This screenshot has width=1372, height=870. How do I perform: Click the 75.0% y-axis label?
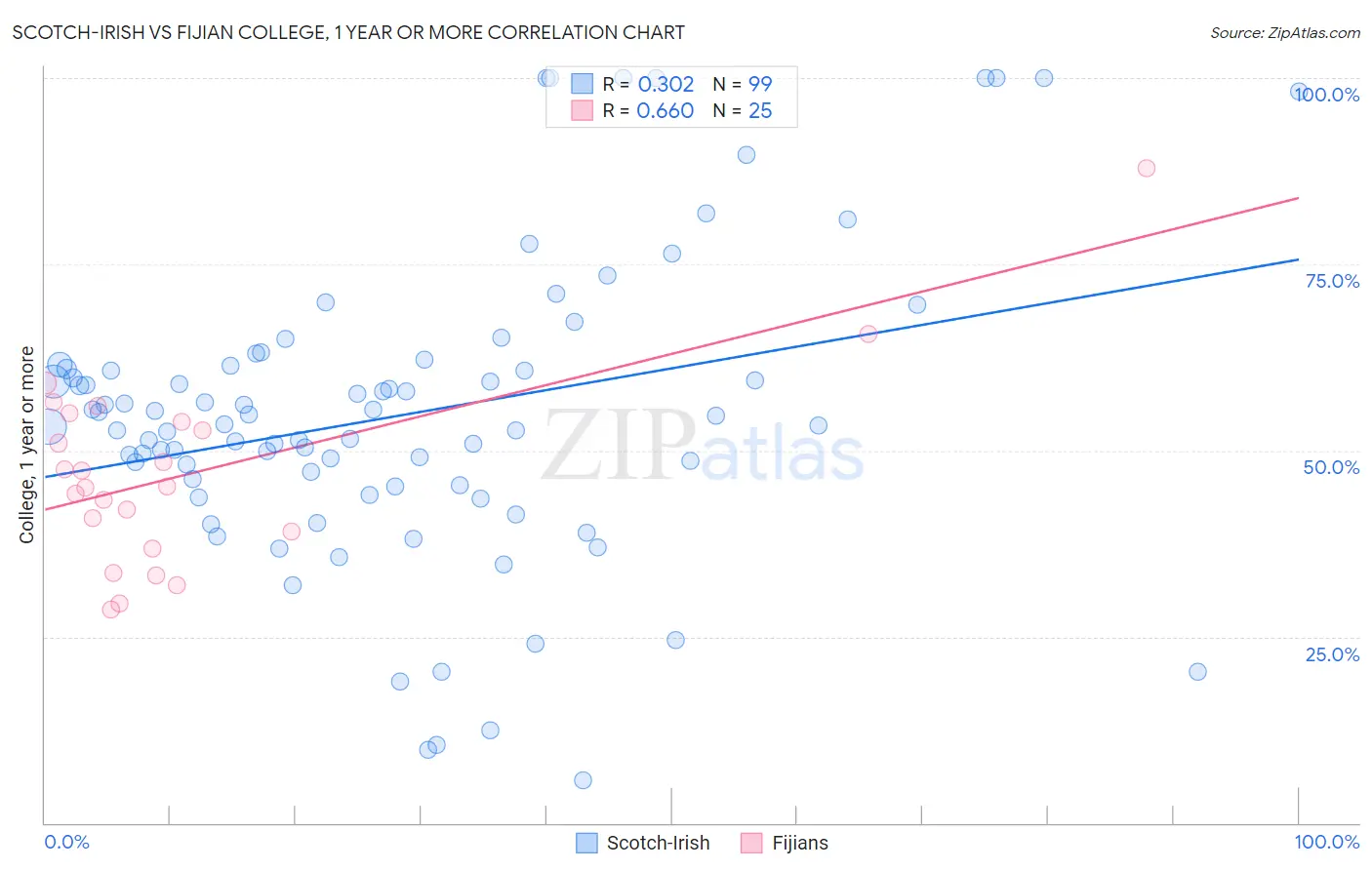[1333, 281]
